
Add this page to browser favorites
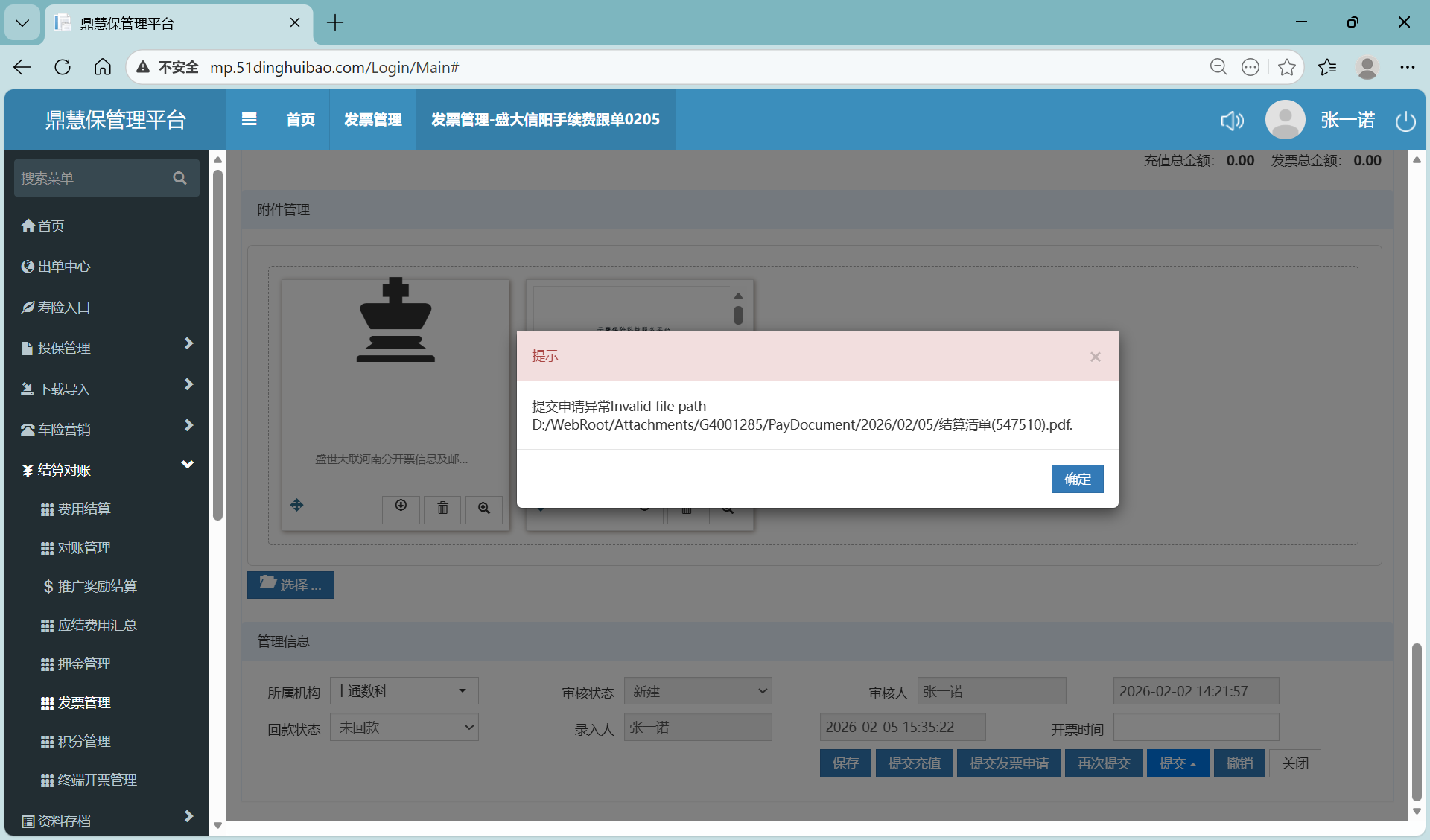(1286, 67)
